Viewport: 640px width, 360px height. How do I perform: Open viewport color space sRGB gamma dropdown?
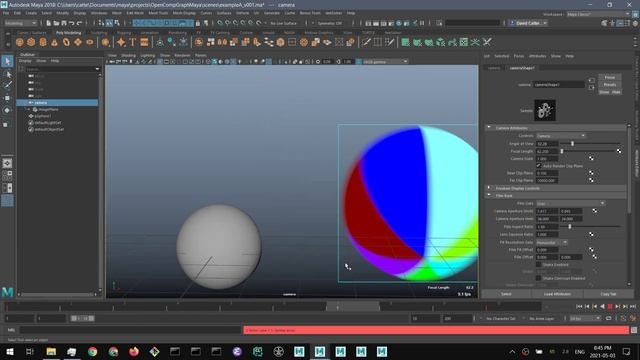[385, 62]
